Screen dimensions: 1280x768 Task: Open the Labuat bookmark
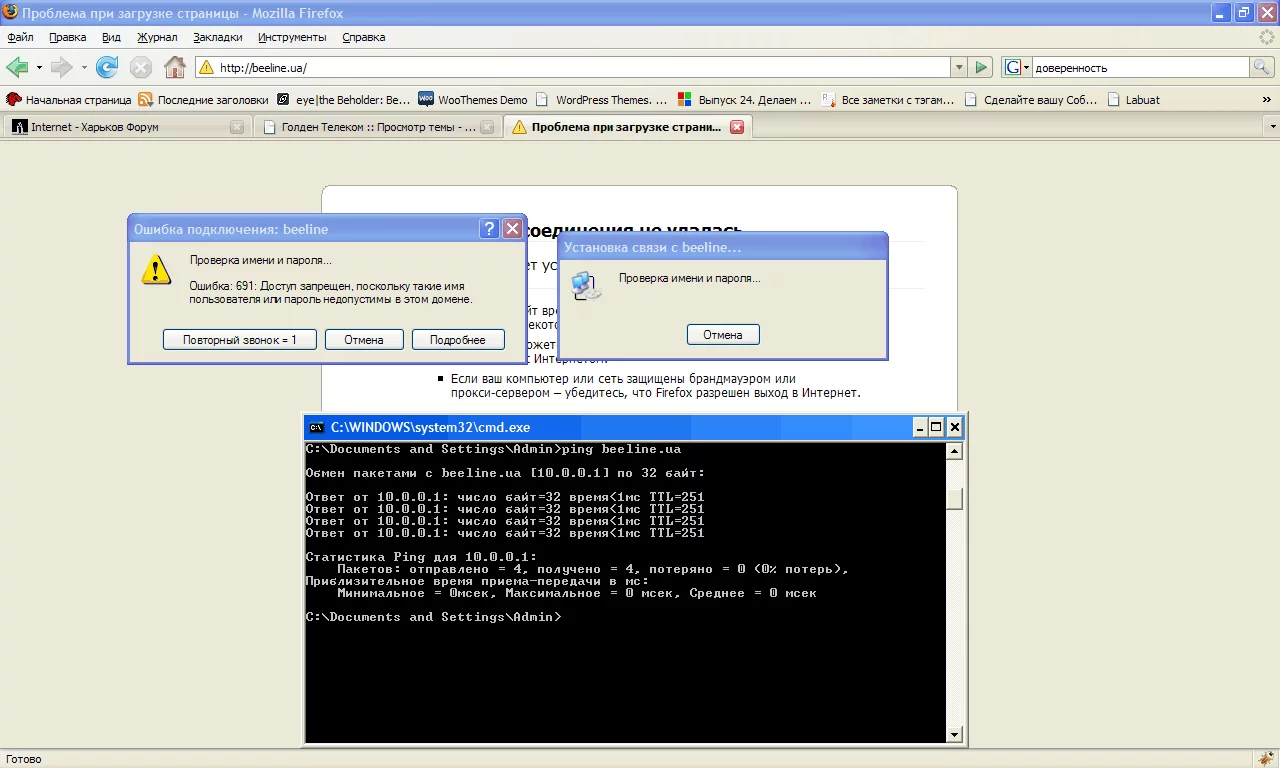[x=1135, y=100]
